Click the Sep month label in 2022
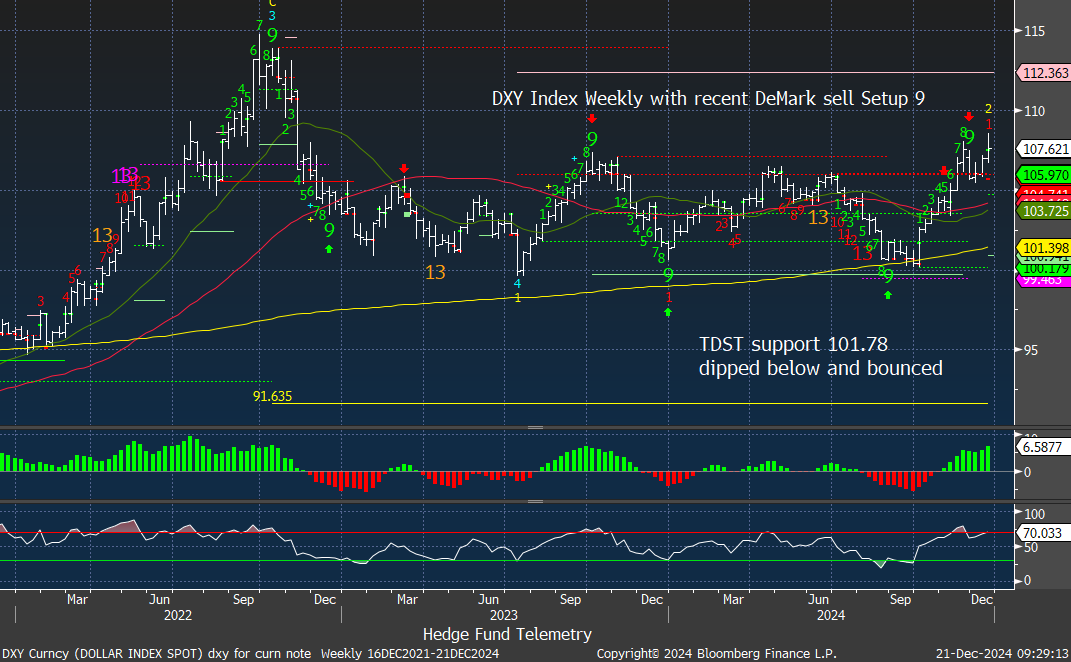 243,599
